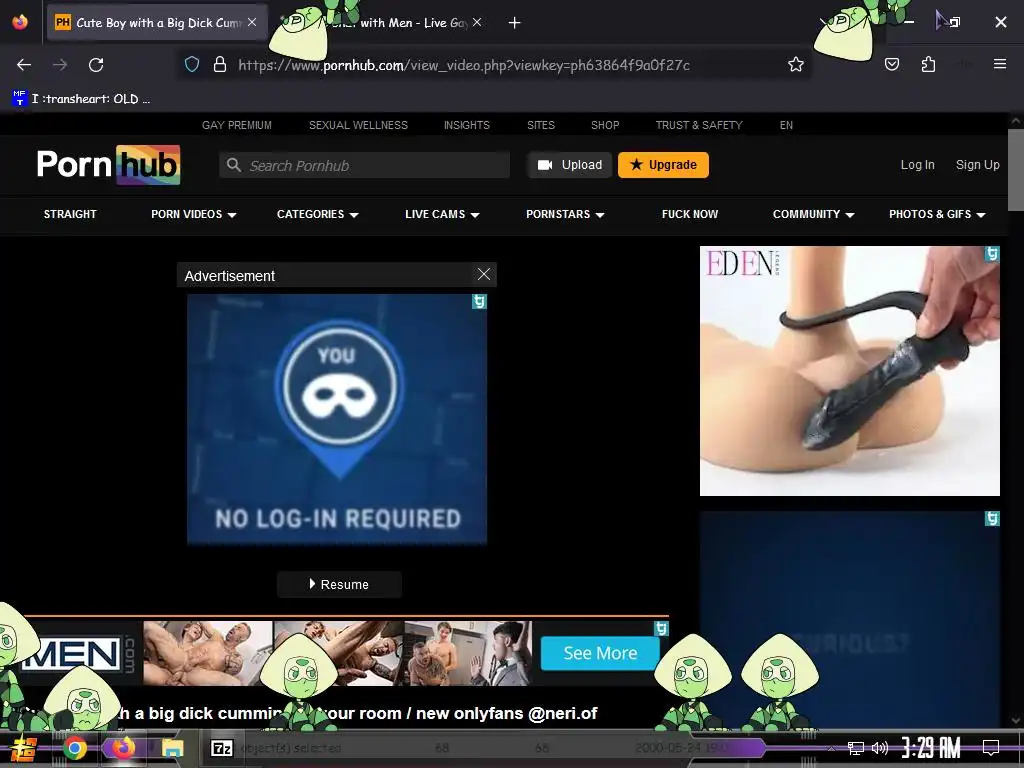Open File Explorer from the taskbar
The image size is (1024, 768).
coord(172,748)
